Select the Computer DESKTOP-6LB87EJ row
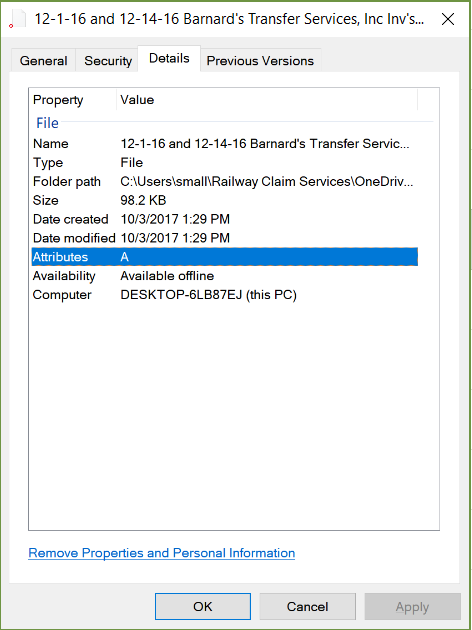472x630 pixels. [x=225, y=295]
